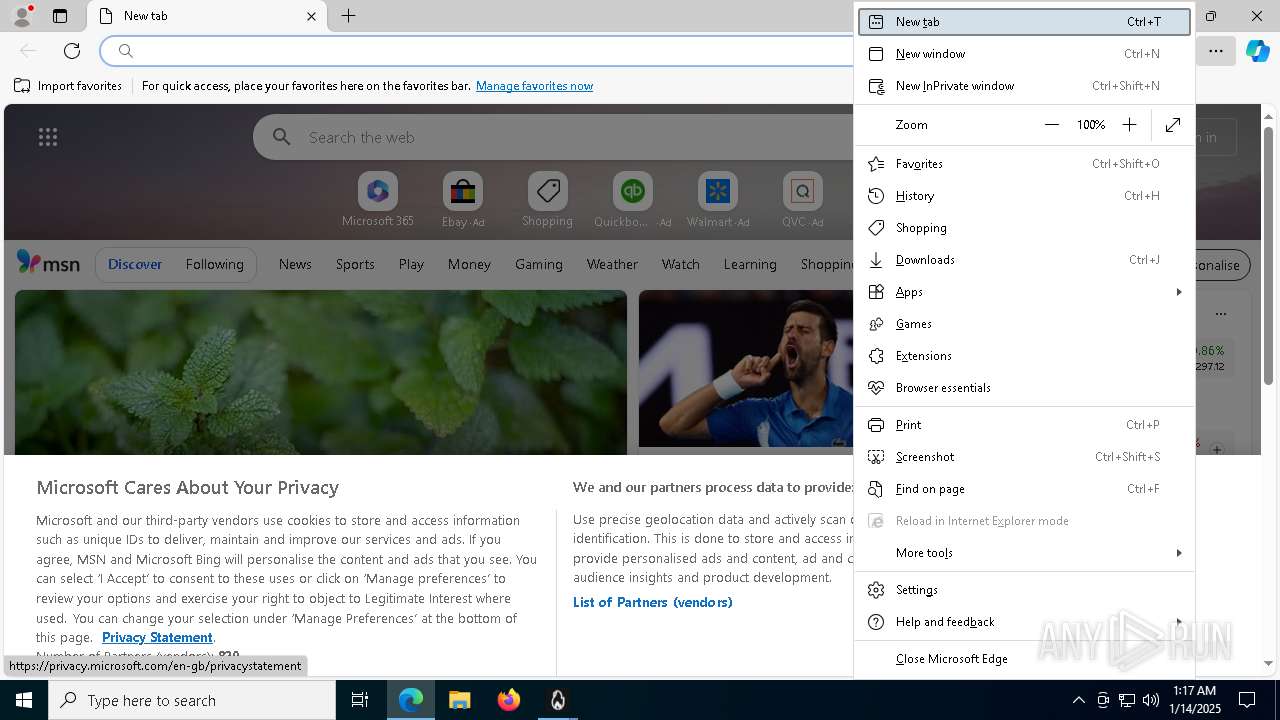This screenshot has width=1280, height=720.
Task: Choose Print from the menu
Action: pyautogui.click(x=1024, y=425)
